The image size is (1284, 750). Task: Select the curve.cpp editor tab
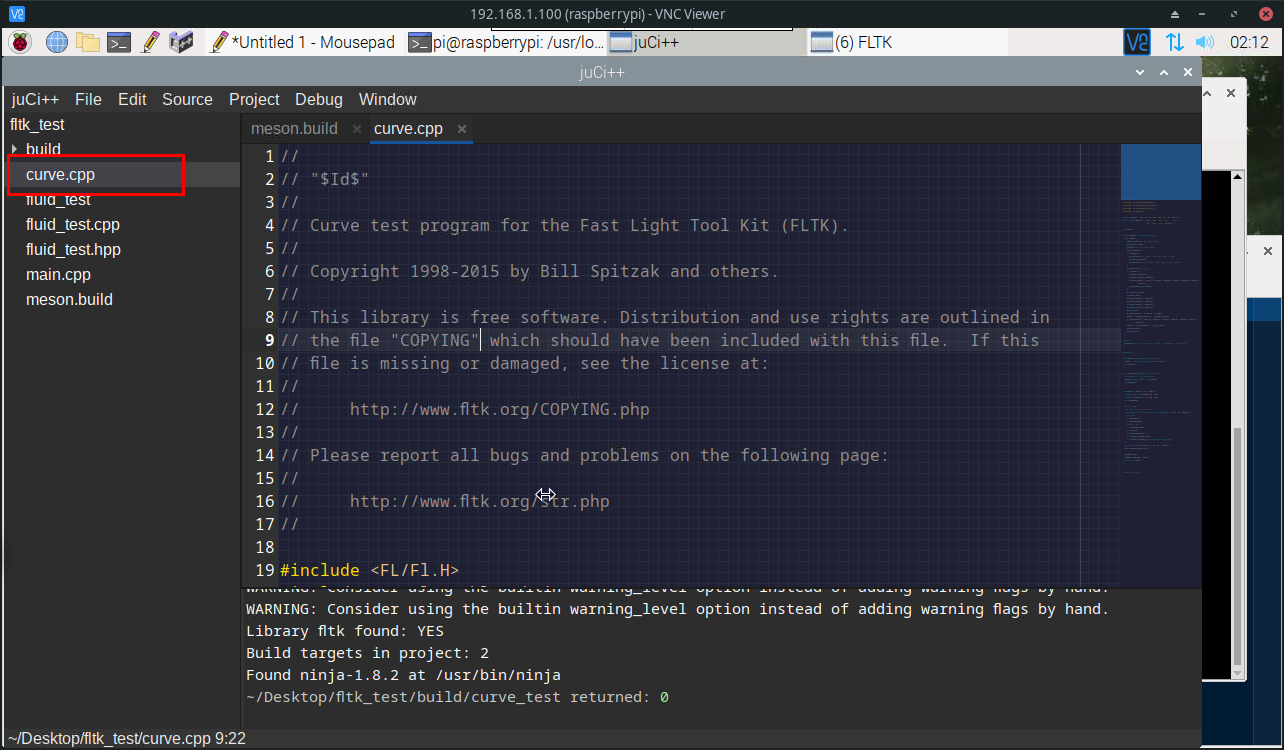(x=408, y=128)
